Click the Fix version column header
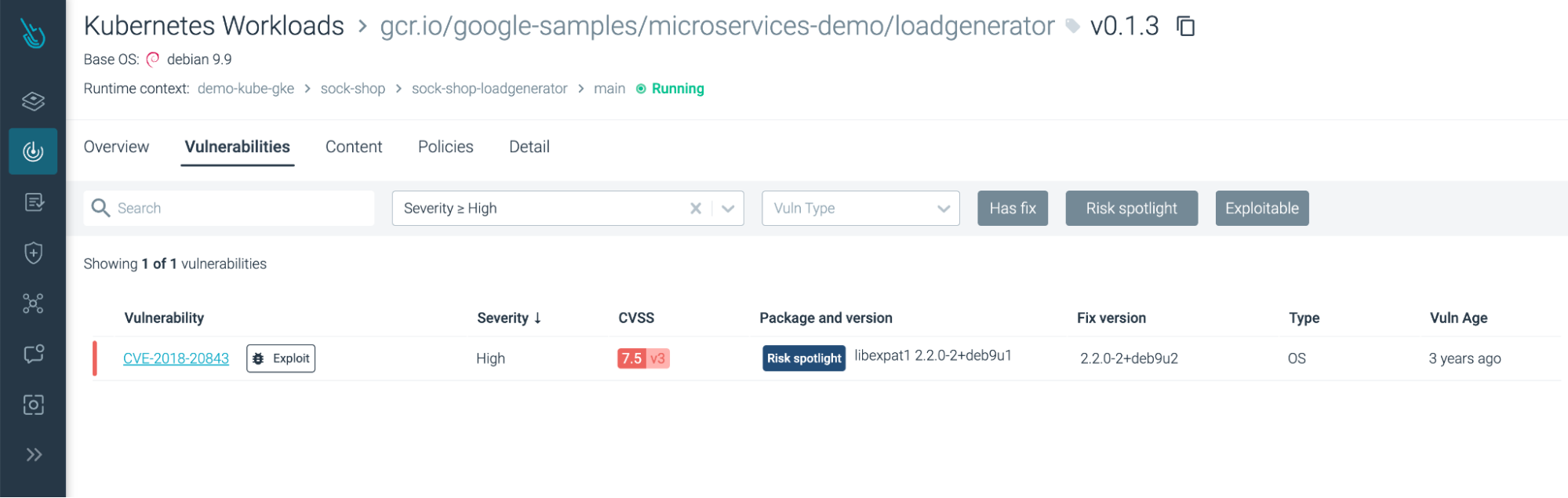The width and height of the screenshot is (1568, 498). (1111, 318)
